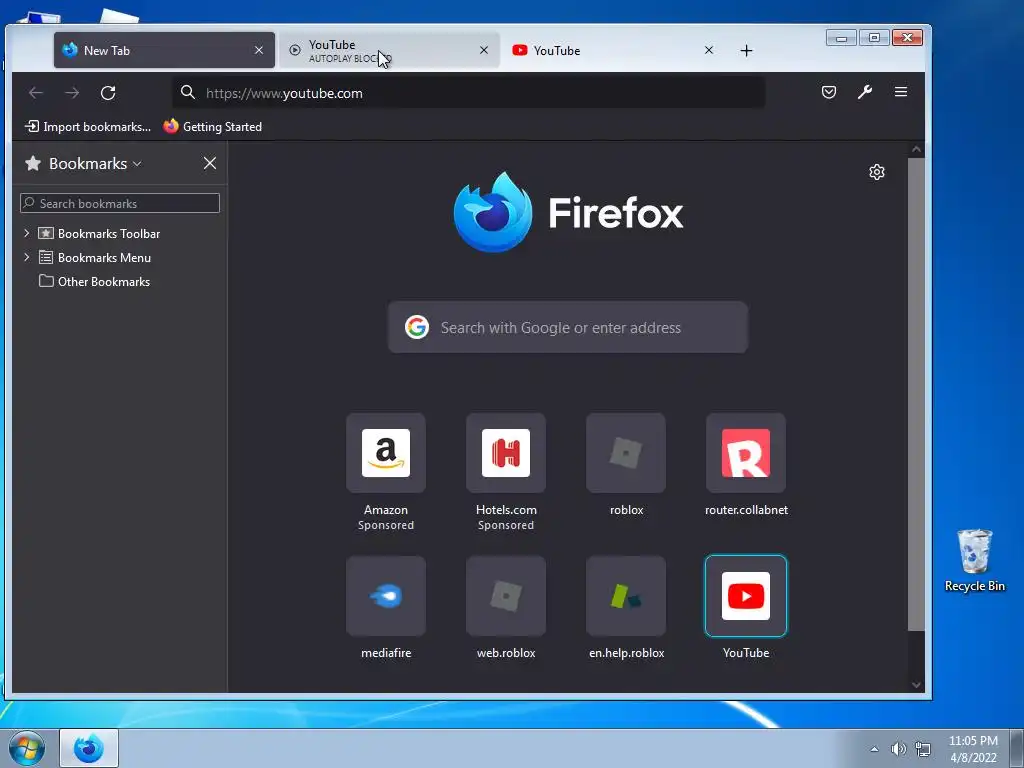Image resolution: width=1024 pixels, height=768 pixels.
Task: Click the Google G icon in search box
Action: click(417, 327)
